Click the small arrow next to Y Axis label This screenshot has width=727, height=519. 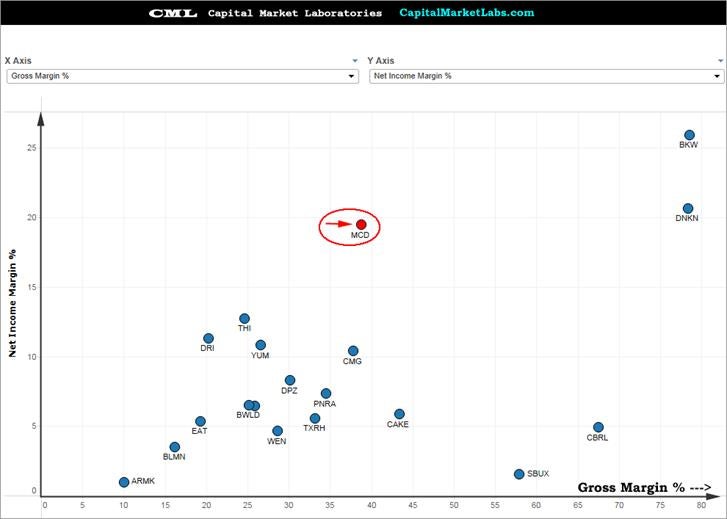(x=720, y=61)
